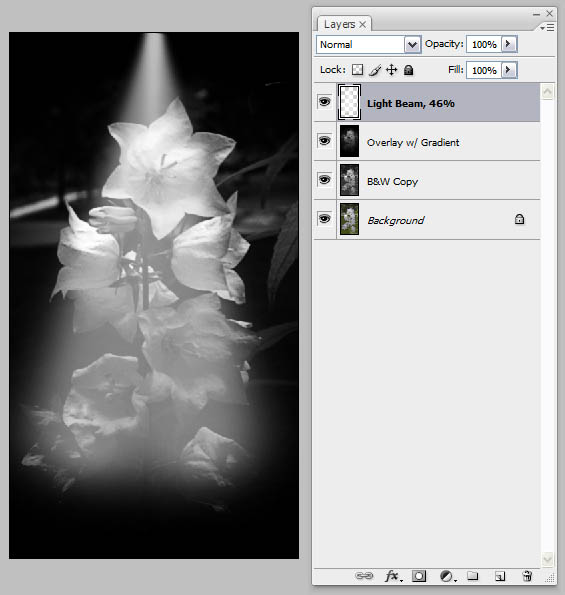This screenshot has width=565, height=595.
Task: Hide the Background layer
Action: (324, 219)
